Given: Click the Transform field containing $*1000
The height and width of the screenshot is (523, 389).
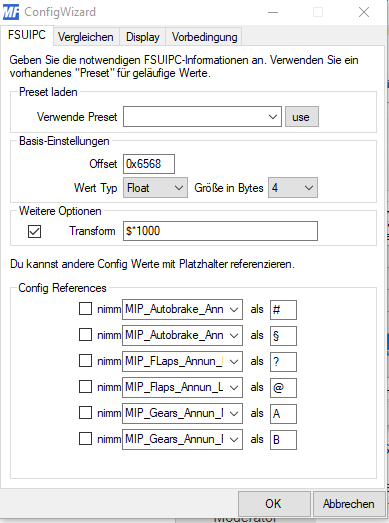Looking at the screenshot, I should pos(220,231).
